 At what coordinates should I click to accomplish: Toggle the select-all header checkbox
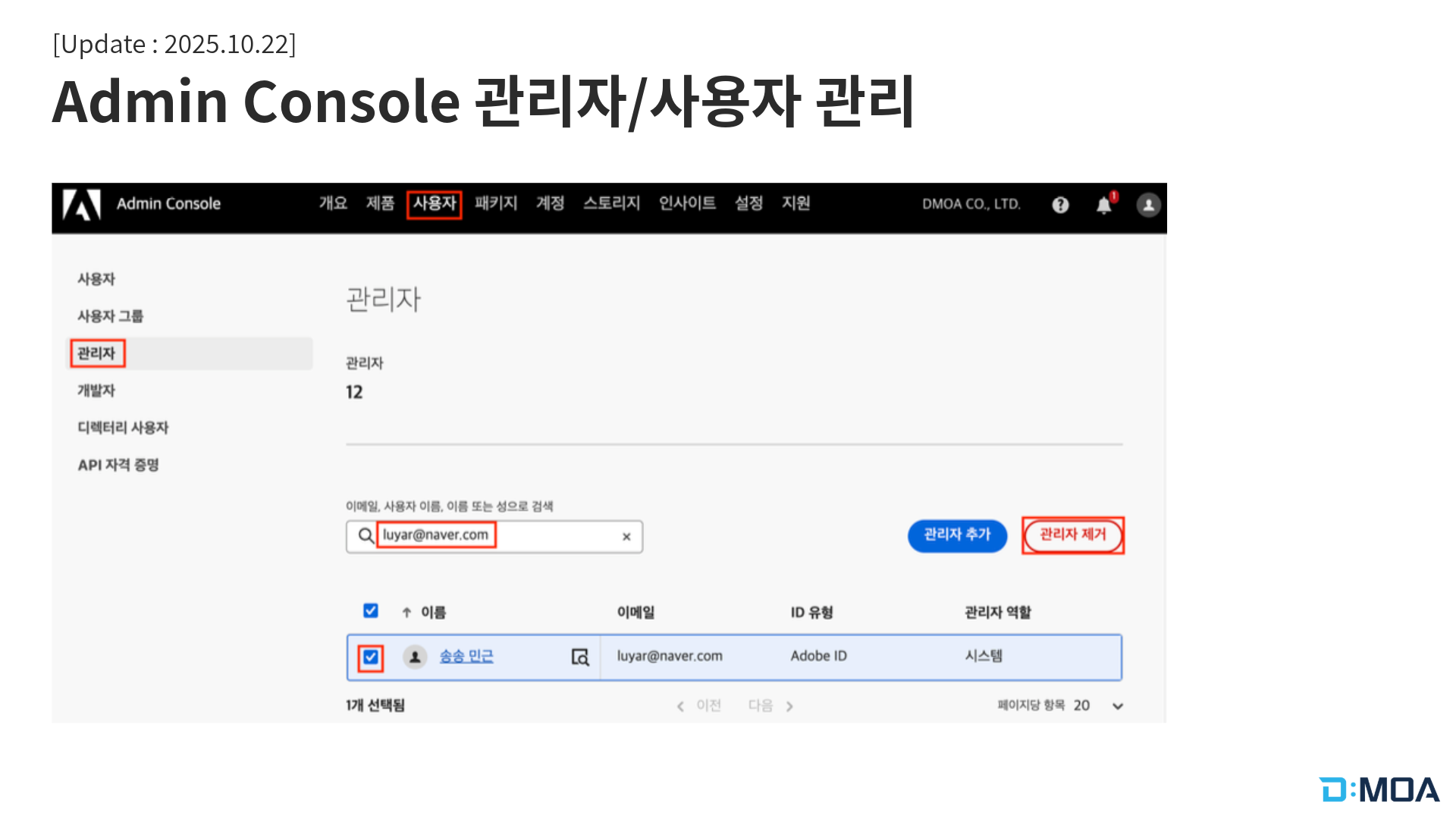[x=370, y=611]
